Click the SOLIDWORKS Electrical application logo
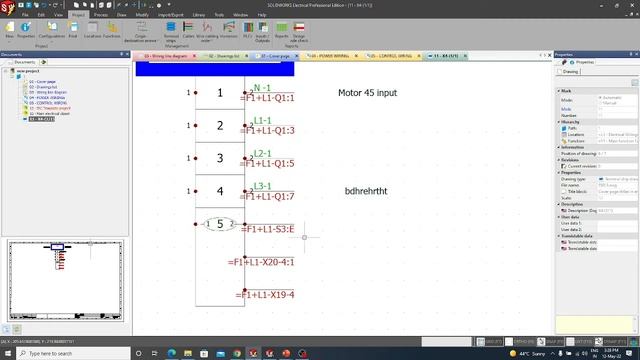The height and width of the screenshot is (360, 640). 7,7
